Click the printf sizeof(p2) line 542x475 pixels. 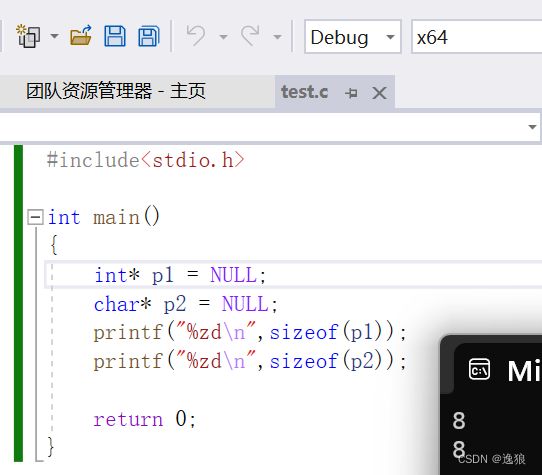(x=250, y=362)
